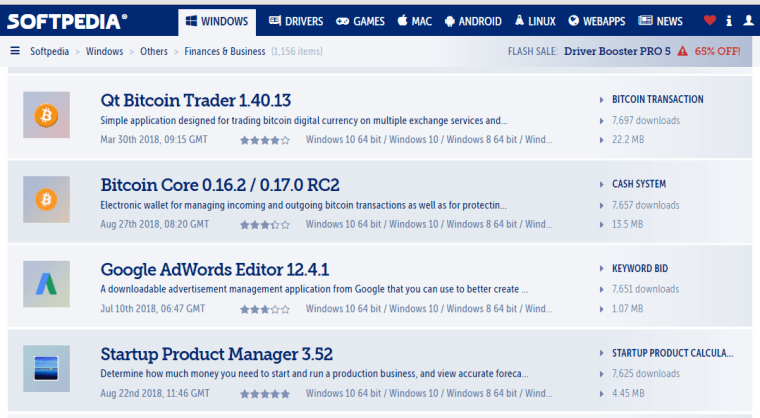Click the Driver Booster PRO 5 sale link
The image size is (760, 418).
[x=617, y=51]
